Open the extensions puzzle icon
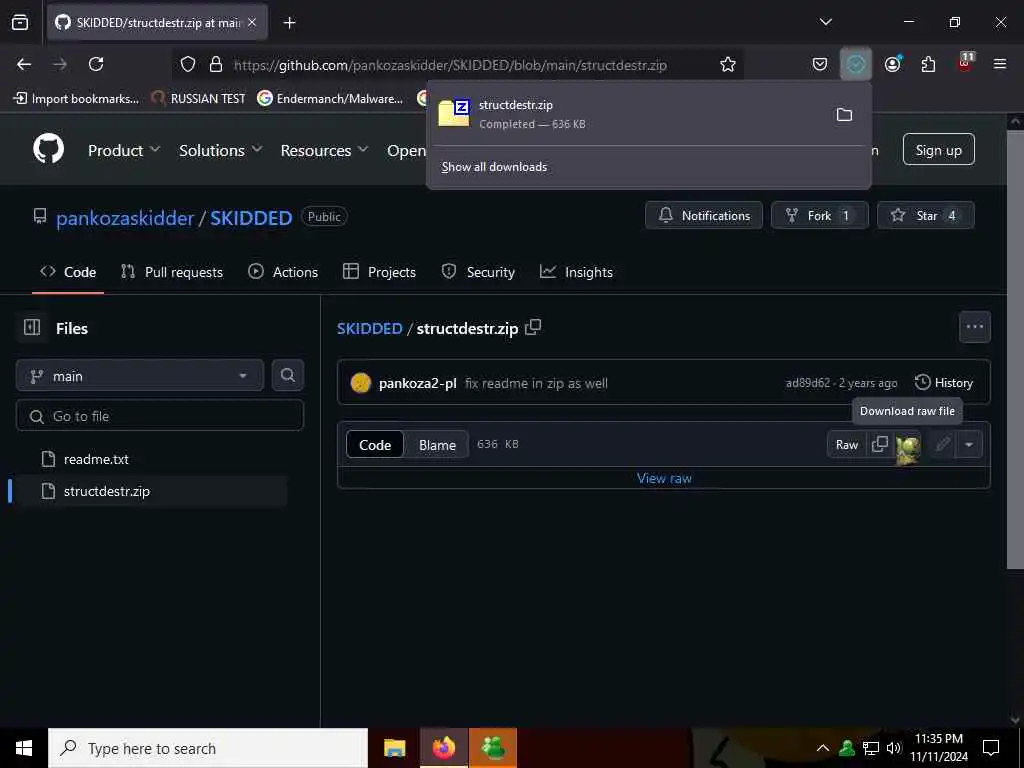 (928, 64)
